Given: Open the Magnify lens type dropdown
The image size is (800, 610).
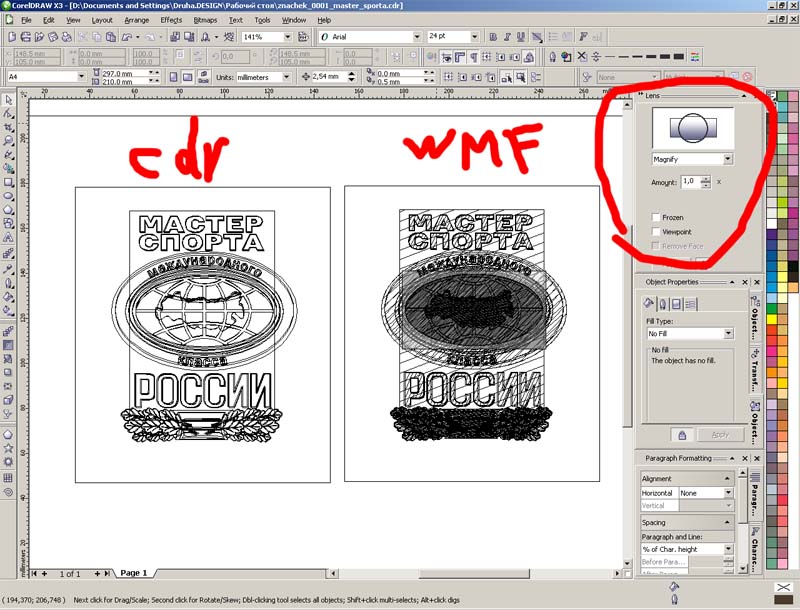Looking at the screenshot, I should pos(728,159).
